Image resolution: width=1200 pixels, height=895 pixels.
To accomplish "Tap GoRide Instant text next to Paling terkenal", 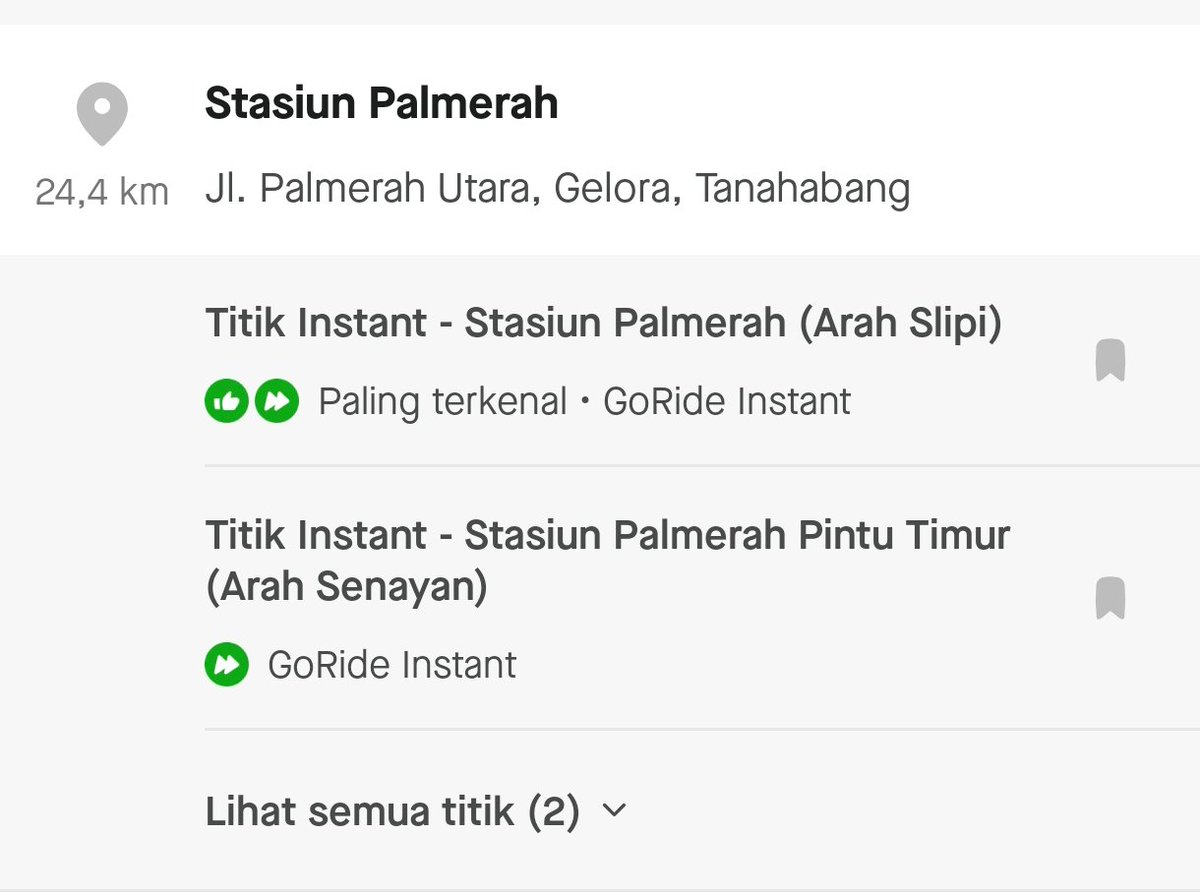I will [727, 402].
